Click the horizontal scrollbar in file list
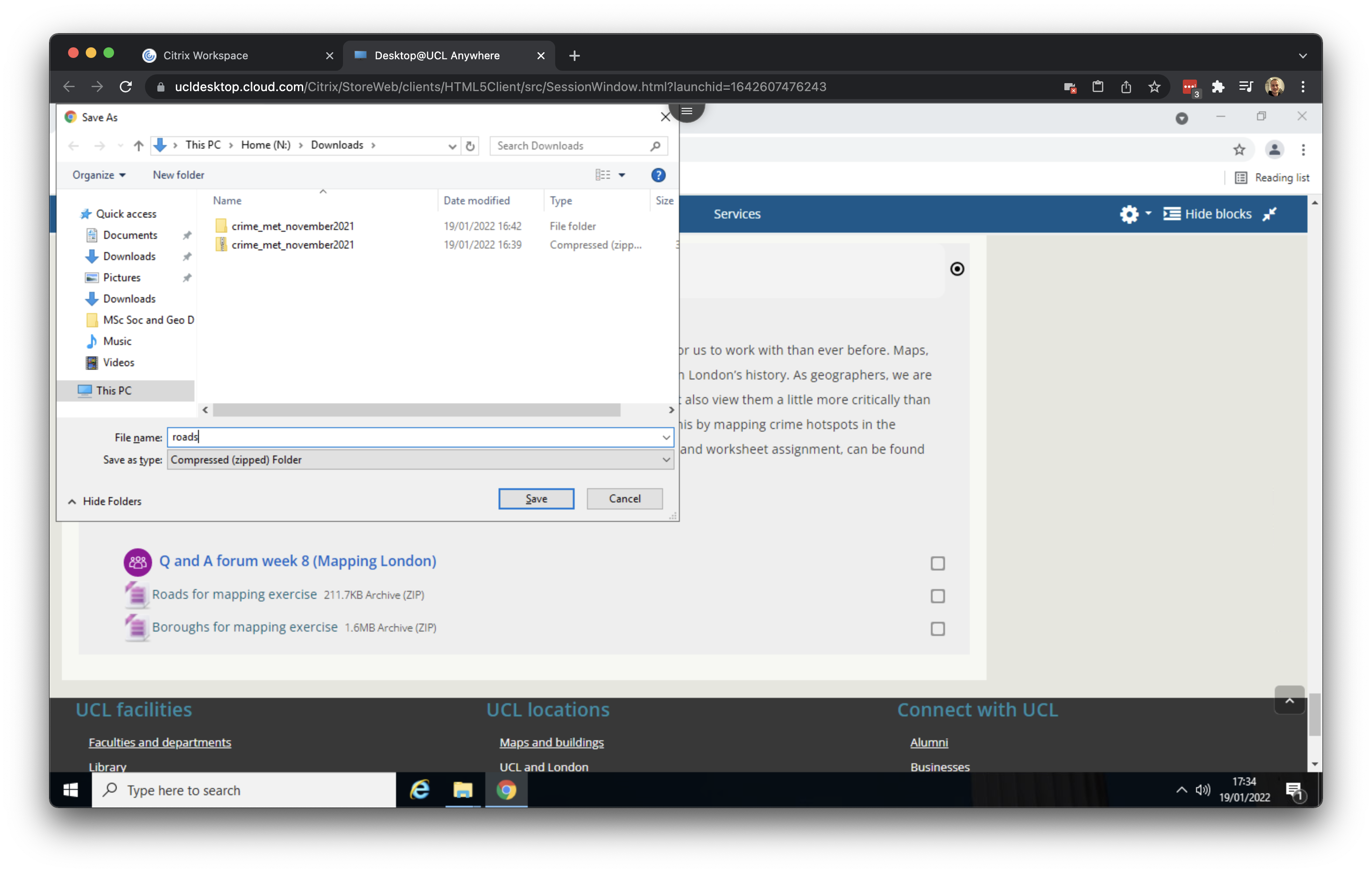The width and height of the screenshot is (1372, 873). point(416,410)
